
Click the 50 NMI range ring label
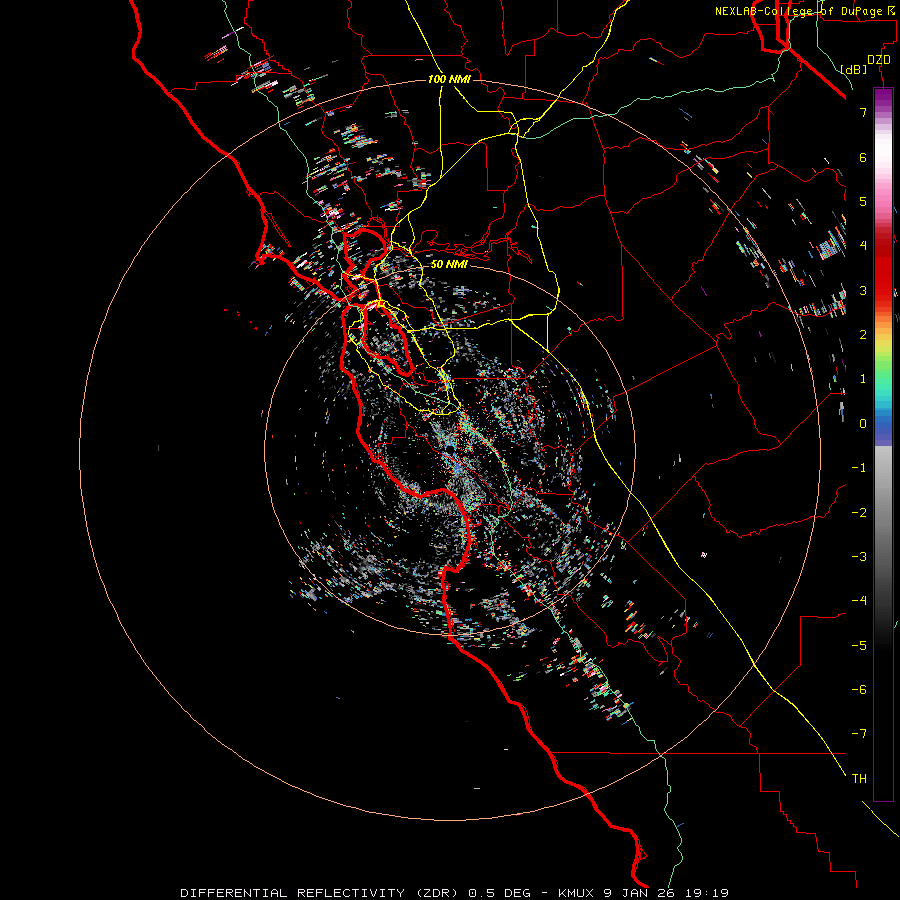[449, 264]
